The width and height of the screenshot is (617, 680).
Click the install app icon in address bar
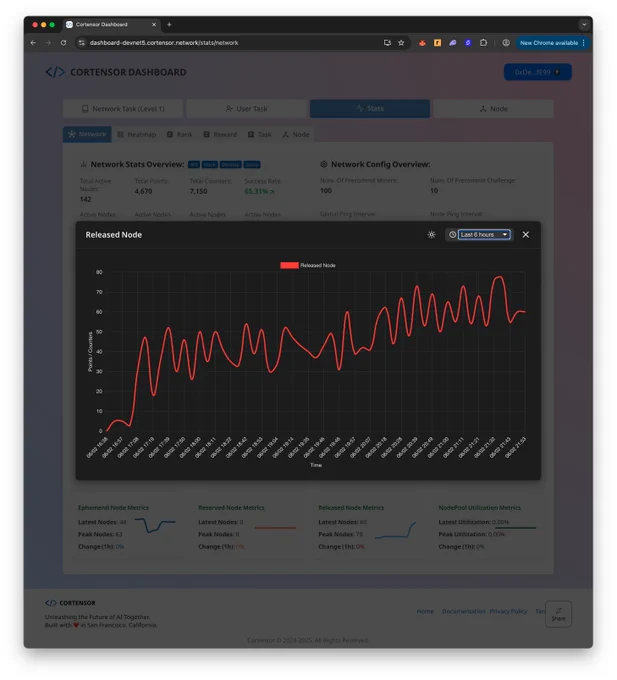pyautogui.click(x=387, y=43)
